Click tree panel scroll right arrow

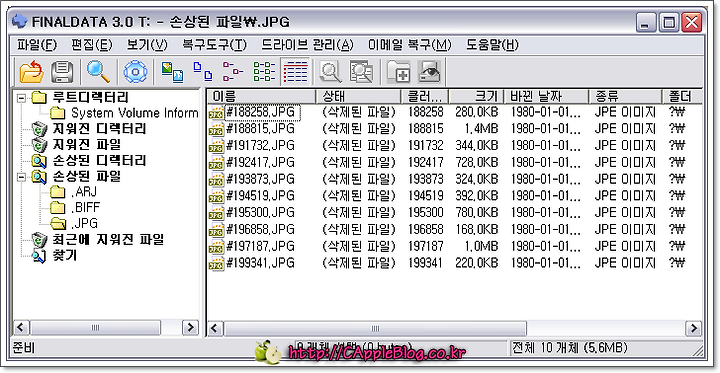(x=191, y=328)
